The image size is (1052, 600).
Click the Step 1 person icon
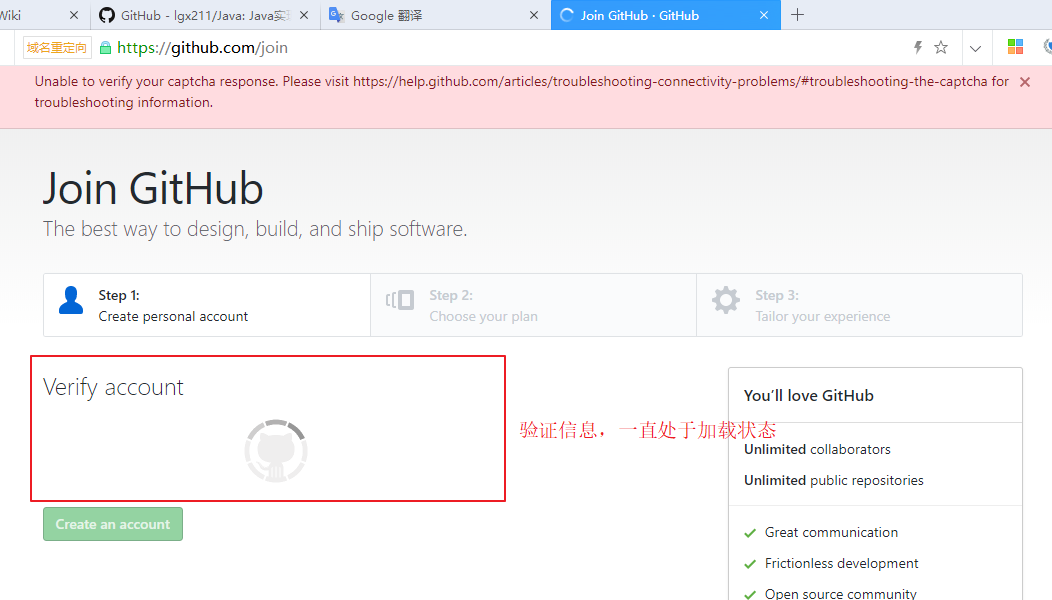(x=71, y=300)
